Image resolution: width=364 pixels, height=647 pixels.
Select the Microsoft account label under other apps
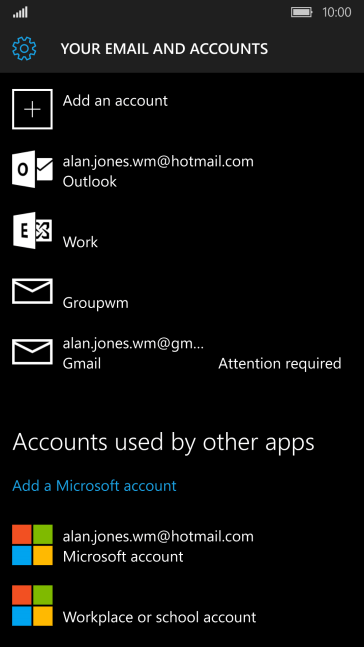coord(123,557)
